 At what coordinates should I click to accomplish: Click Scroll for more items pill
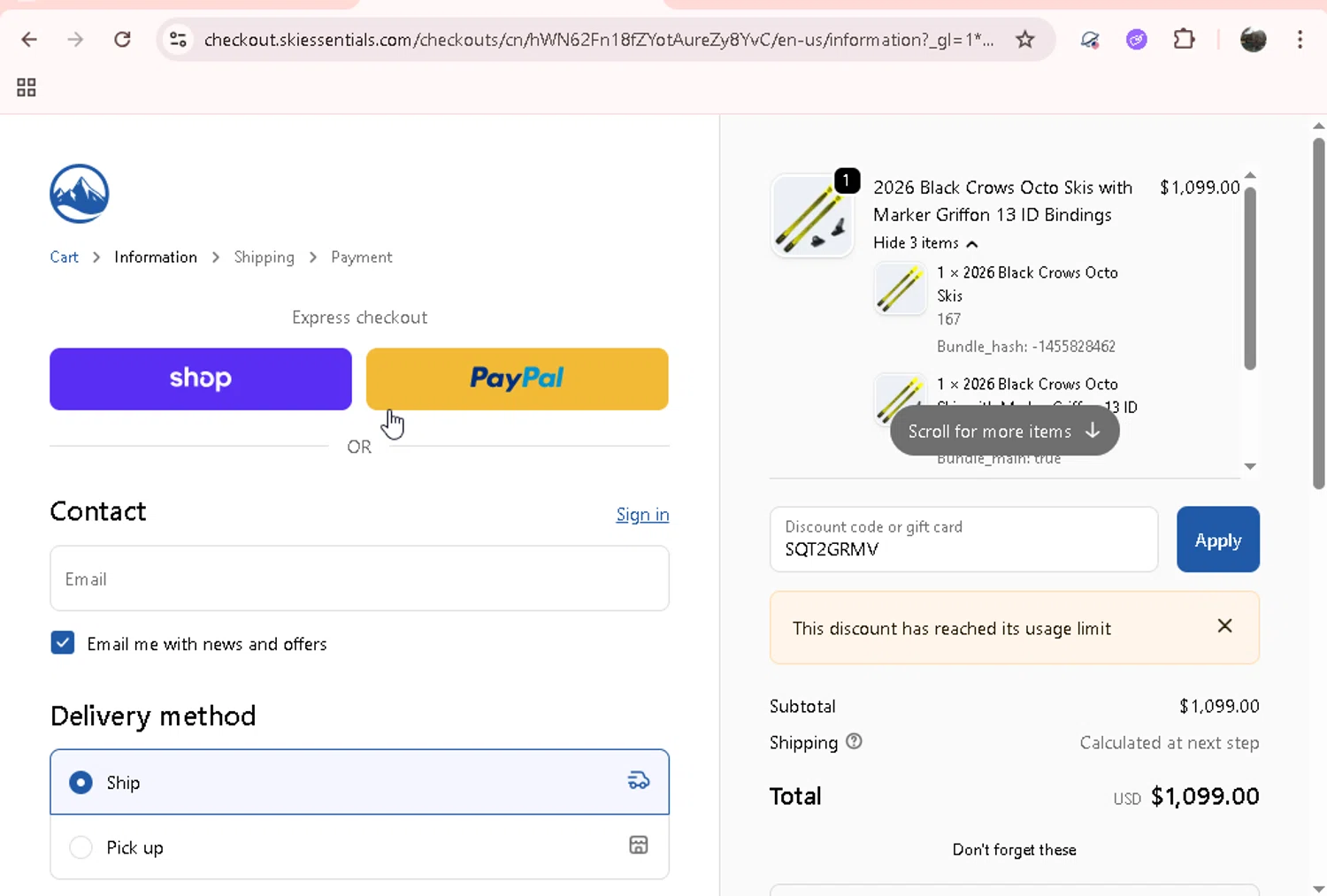1004,432
